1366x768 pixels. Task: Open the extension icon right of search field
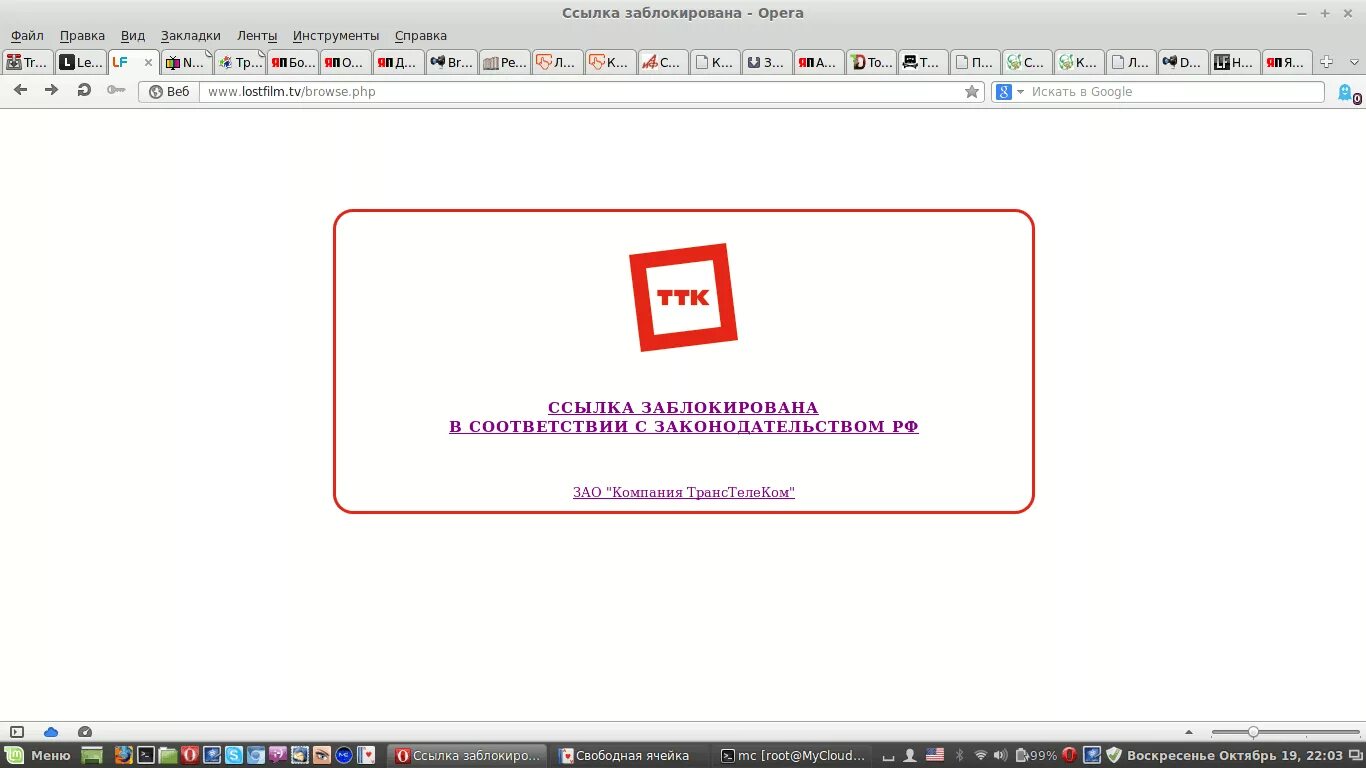pyautogui.click(x=1348, y=93)
